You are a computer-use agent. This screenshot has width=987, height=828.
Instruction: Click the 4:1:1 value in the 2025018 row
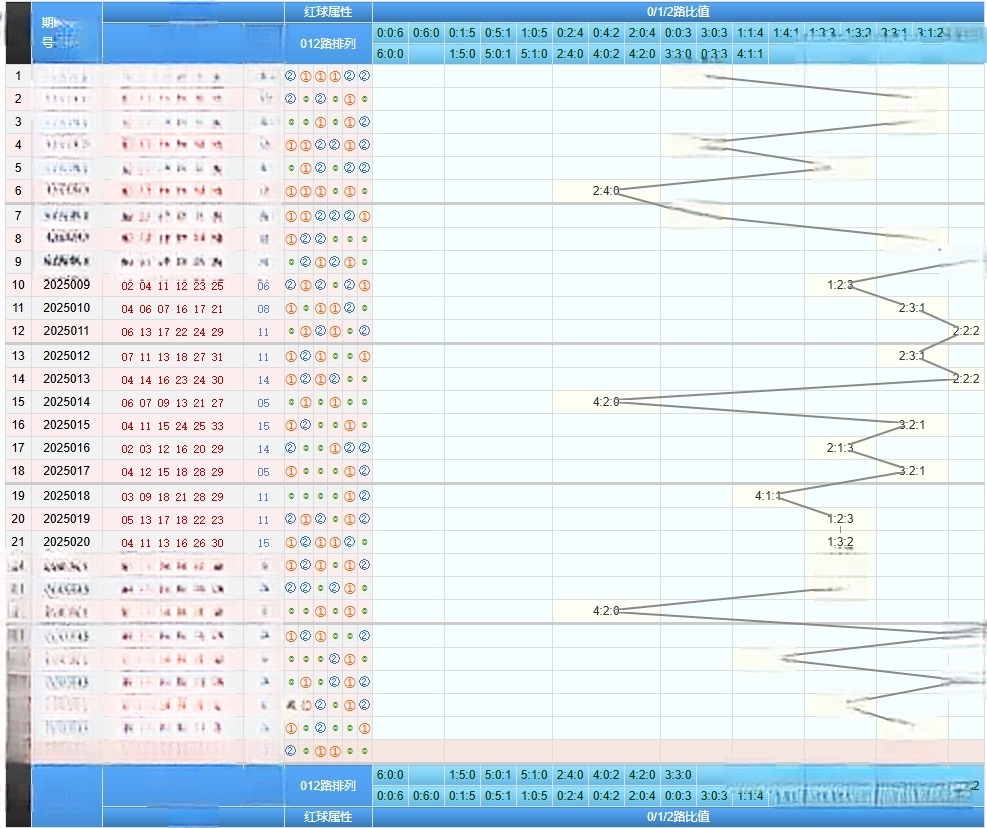(768, 496)
